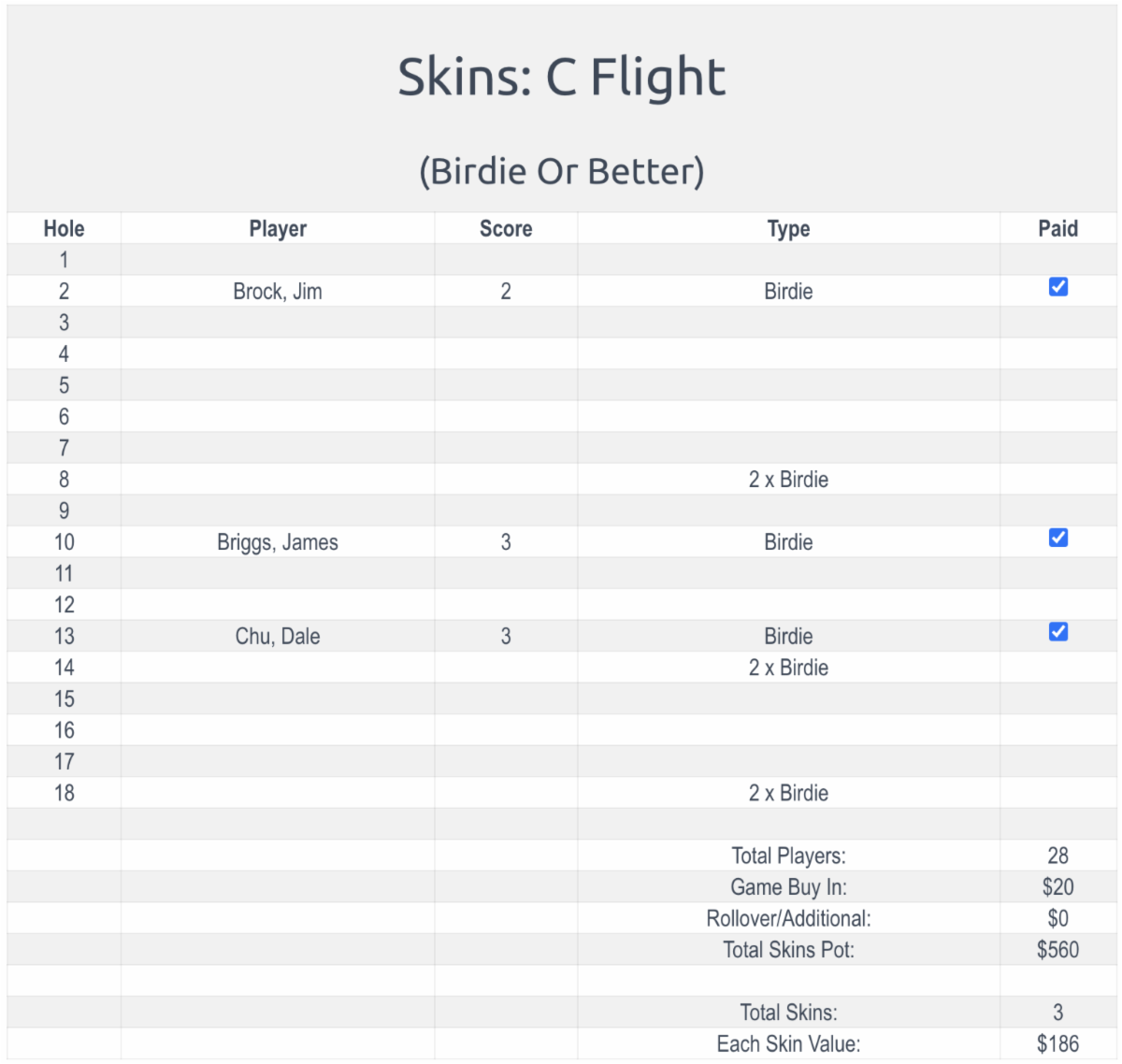
Task: Click the Total Players value 28
Action: point(1057,856)
